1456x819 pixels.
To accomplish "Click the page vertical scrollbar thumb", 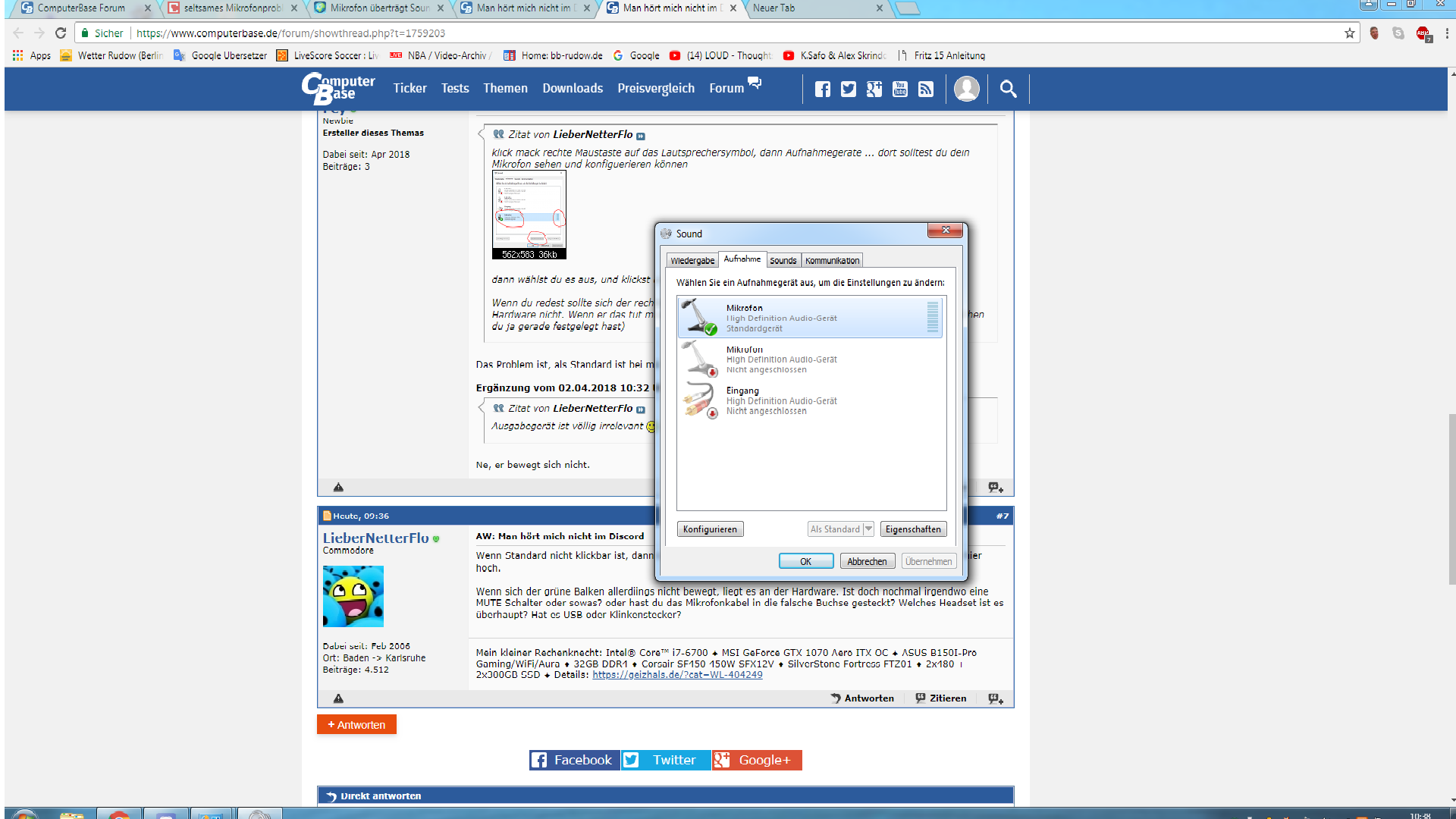I will 1451,498.
